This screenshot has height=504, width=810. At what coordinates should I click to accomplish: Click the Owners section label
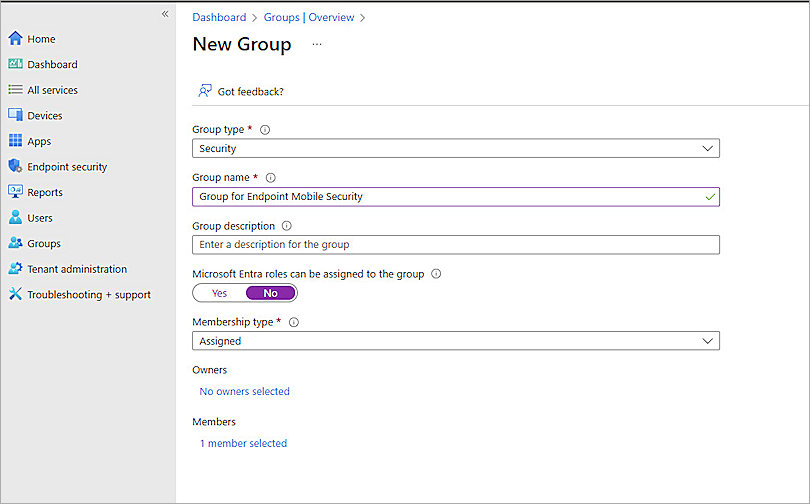(209, 370)
